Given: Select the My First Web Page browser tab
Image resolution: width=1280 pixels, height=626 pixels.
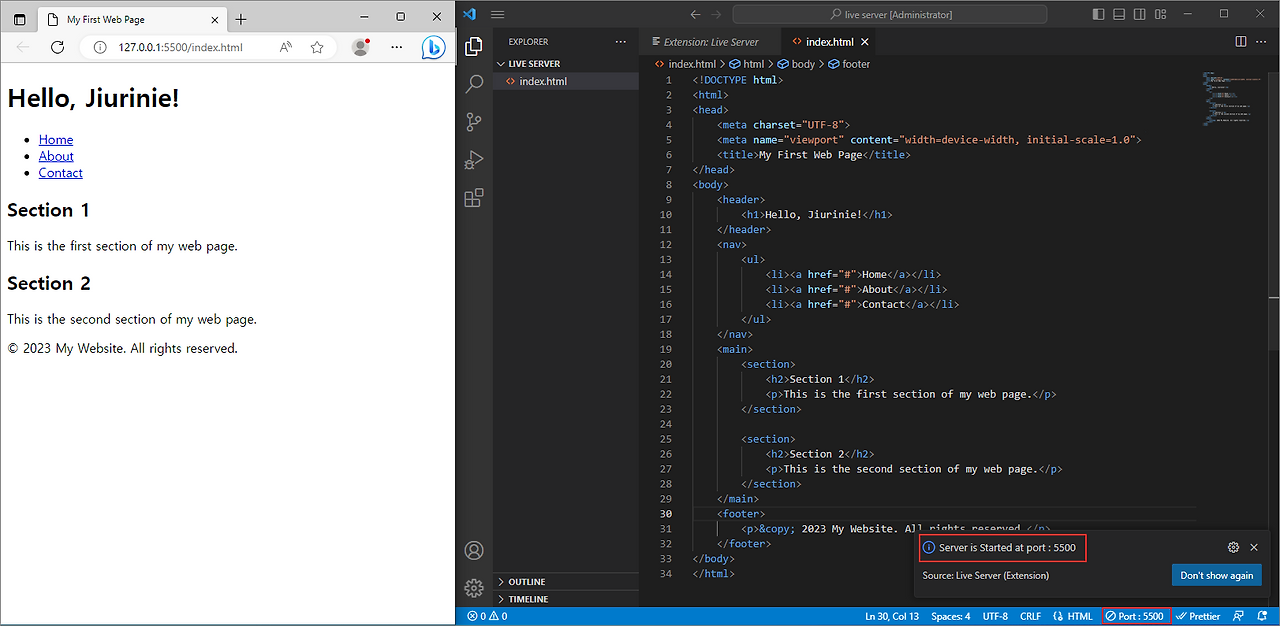Looking at the screenshot, I should click(133, 19).
